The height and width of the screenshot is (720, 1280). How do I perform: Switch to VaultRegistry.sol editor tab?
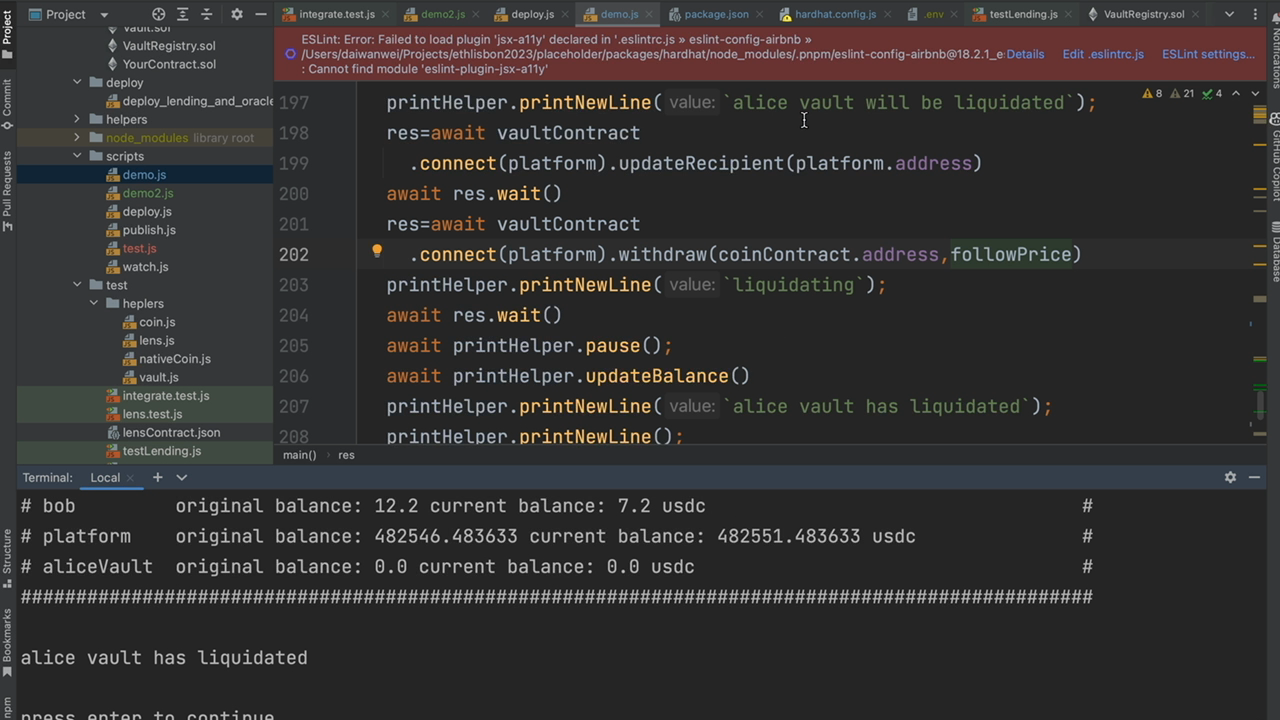[1143, 14]
